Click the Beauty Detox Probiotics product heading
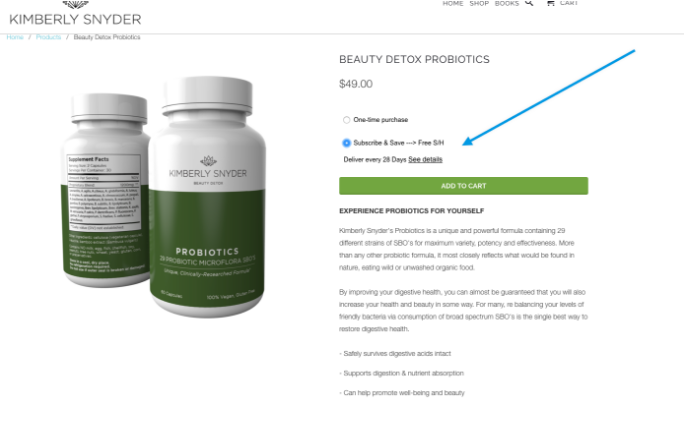Image resolution: width=691 pixels, height=444 pixels. pos(414,59)
